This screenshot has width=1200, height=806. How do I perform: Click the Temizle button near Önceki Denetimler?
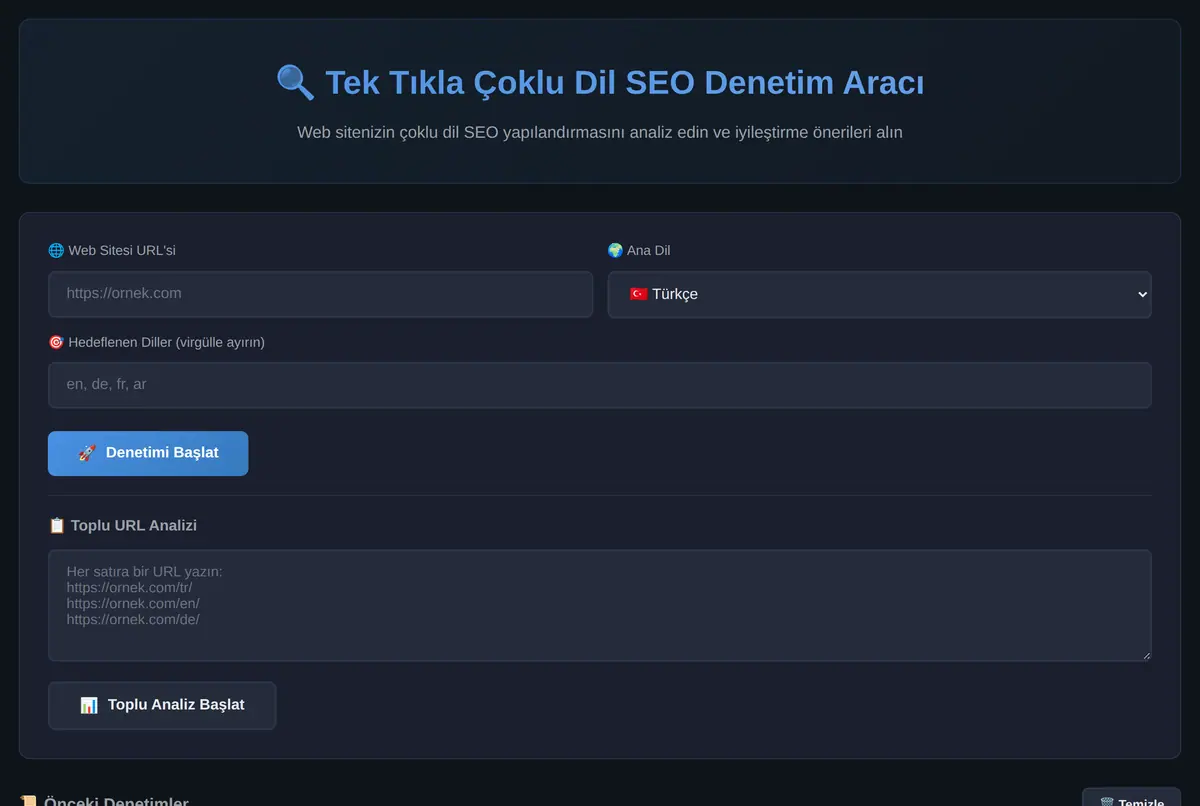click(x=1131, y=800)
